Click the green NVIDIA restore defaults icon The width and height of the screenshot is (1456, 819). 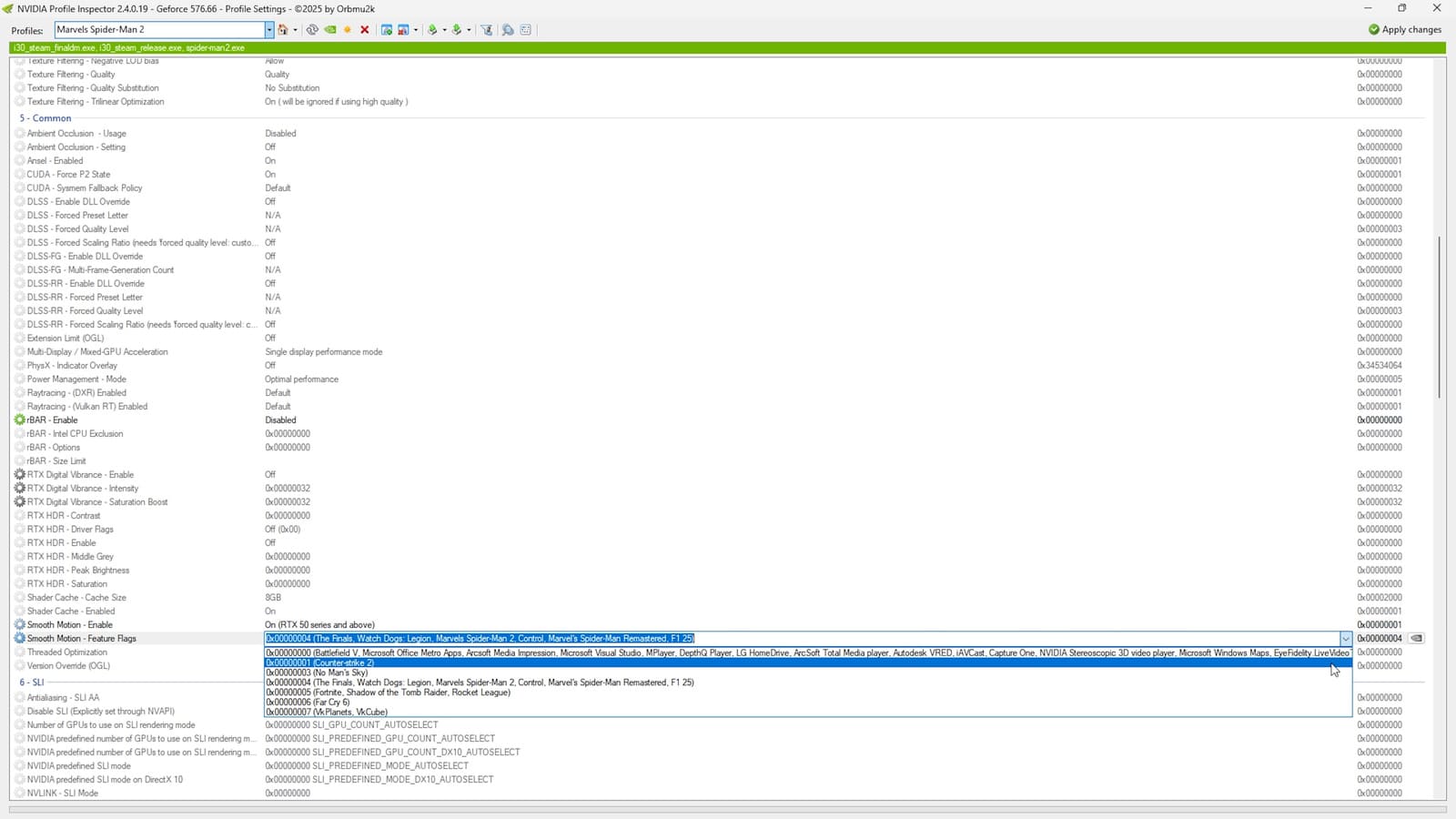coord(330,30)
